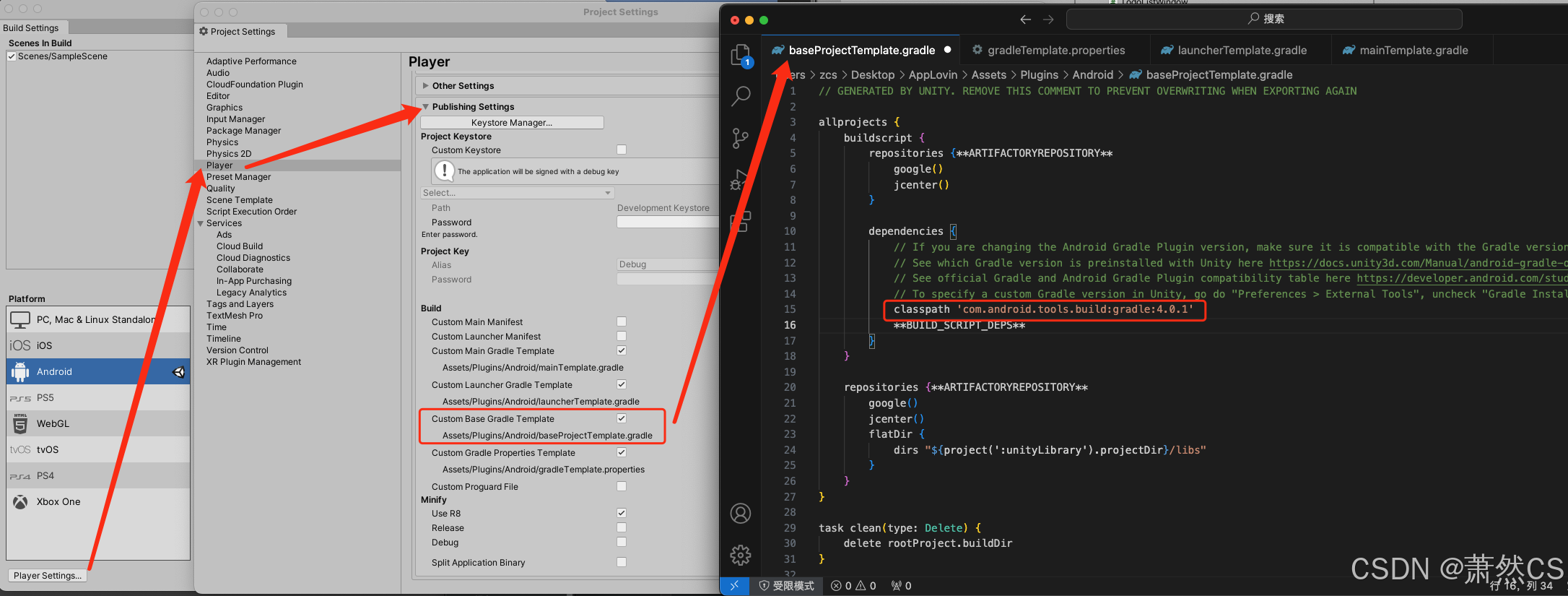Screen dimensions: 1568x596
Task: Toggle Custom Main Manifest checkbox
Action: [x=622, y=321]
